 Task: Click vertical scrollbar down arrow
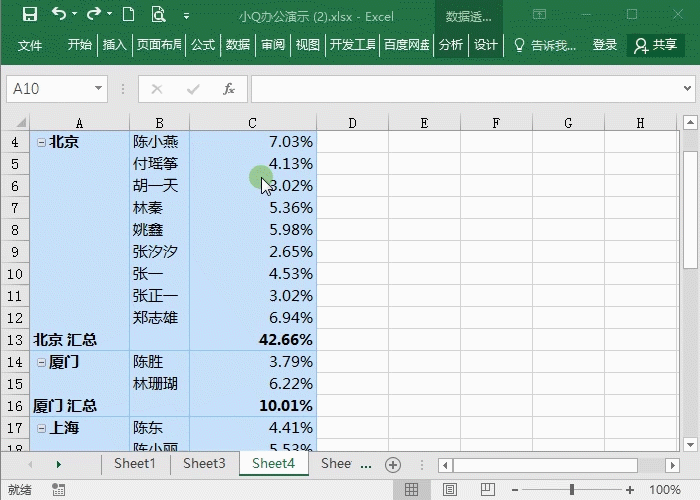(690, 444)
